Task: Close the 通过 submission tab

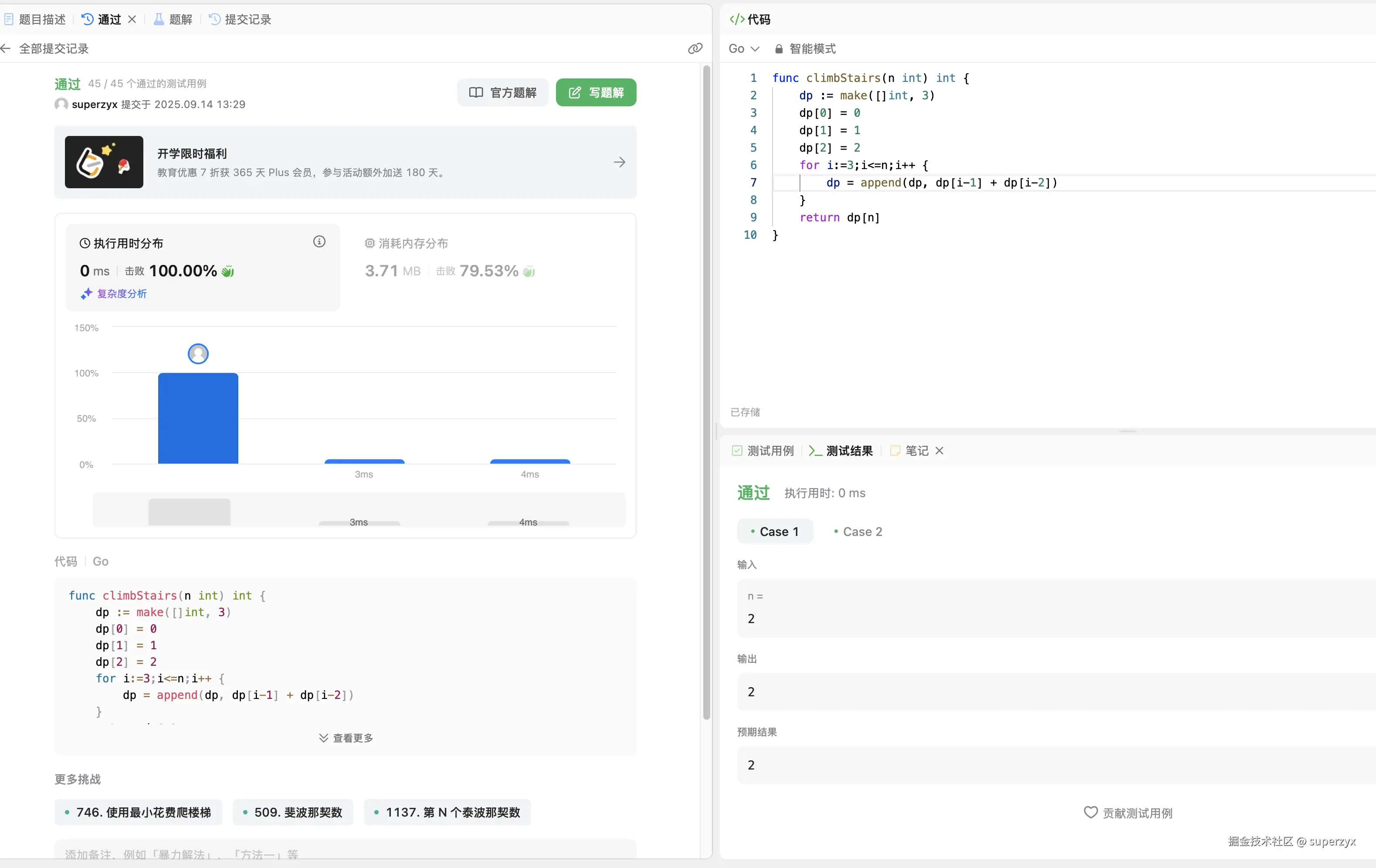Action: coord(132,20)
